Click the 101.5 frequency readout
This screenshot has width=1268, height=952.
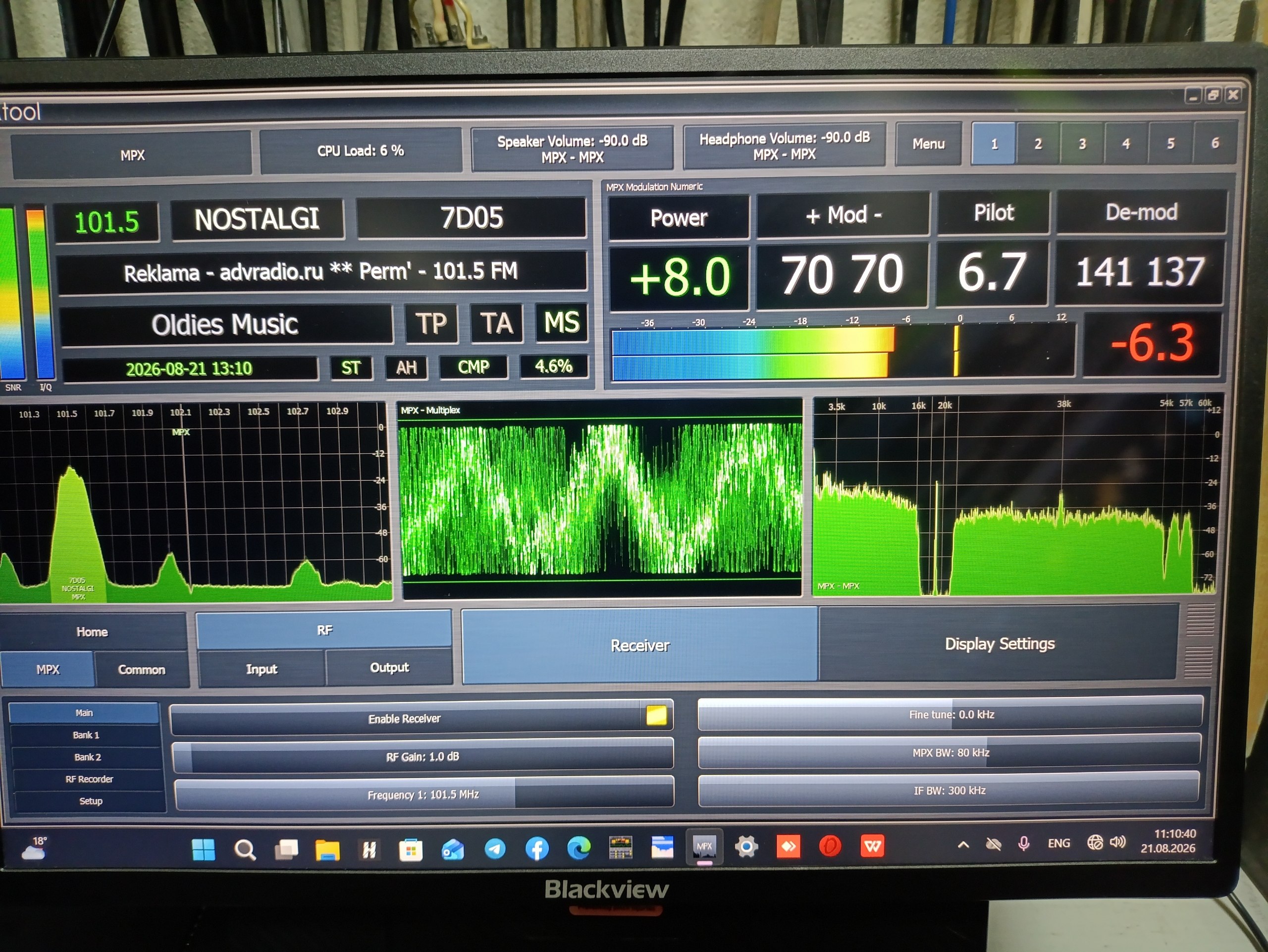pos(106,222)
